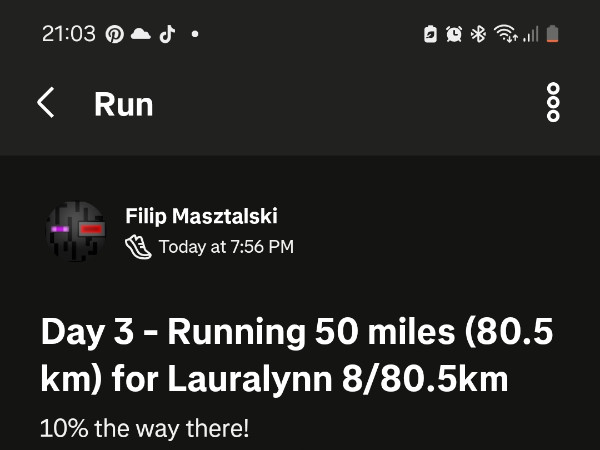Tap the battery level icon

click(x=552, y=34)
